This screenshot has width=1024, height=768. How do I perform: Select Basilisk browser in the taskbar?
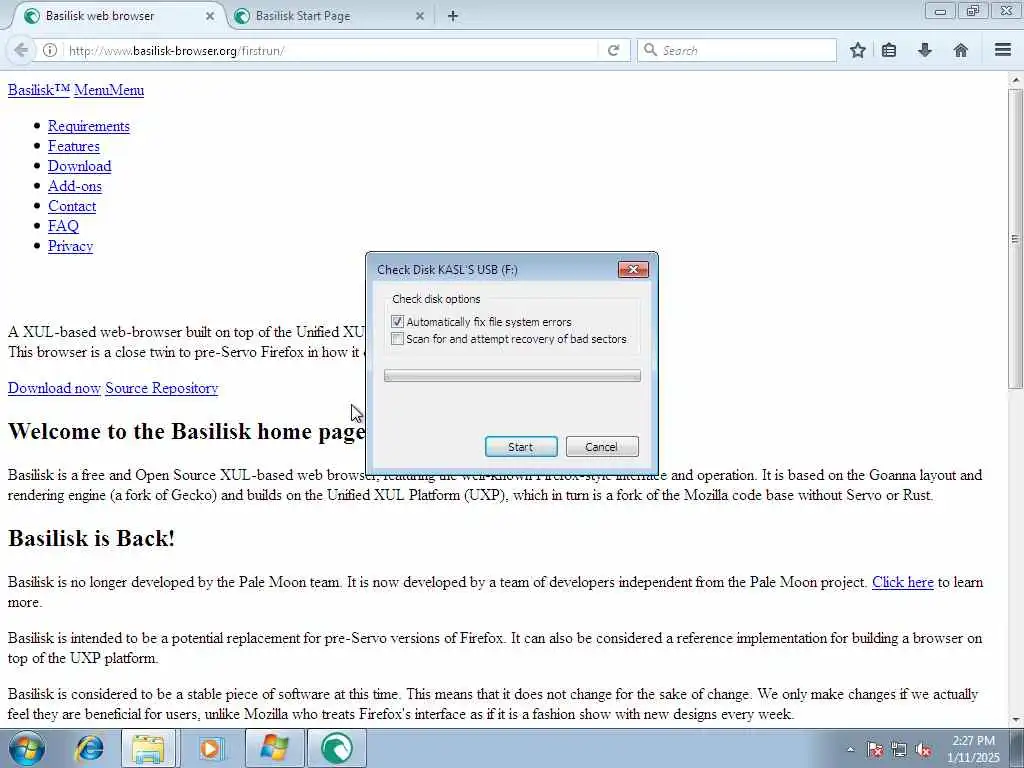point(336,748)
